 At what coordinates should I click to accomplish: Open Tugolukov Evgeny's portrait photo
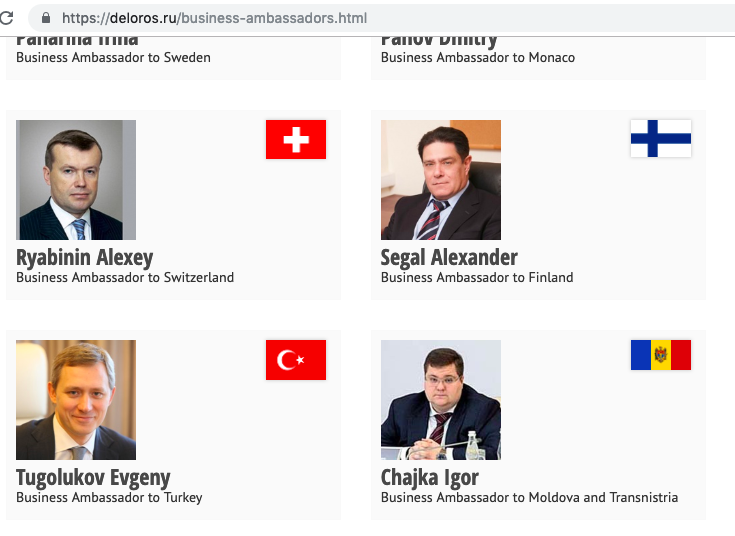76,400
